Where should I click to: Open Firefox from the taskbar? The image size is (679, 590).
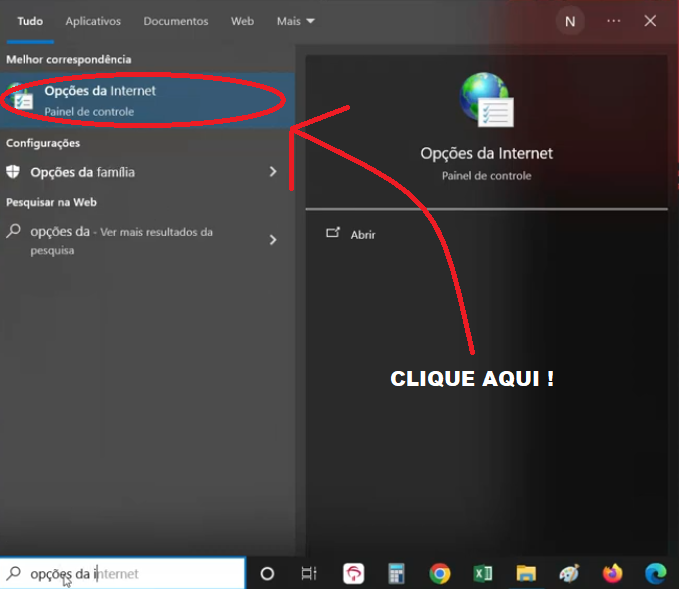click(x=612, y=574)
